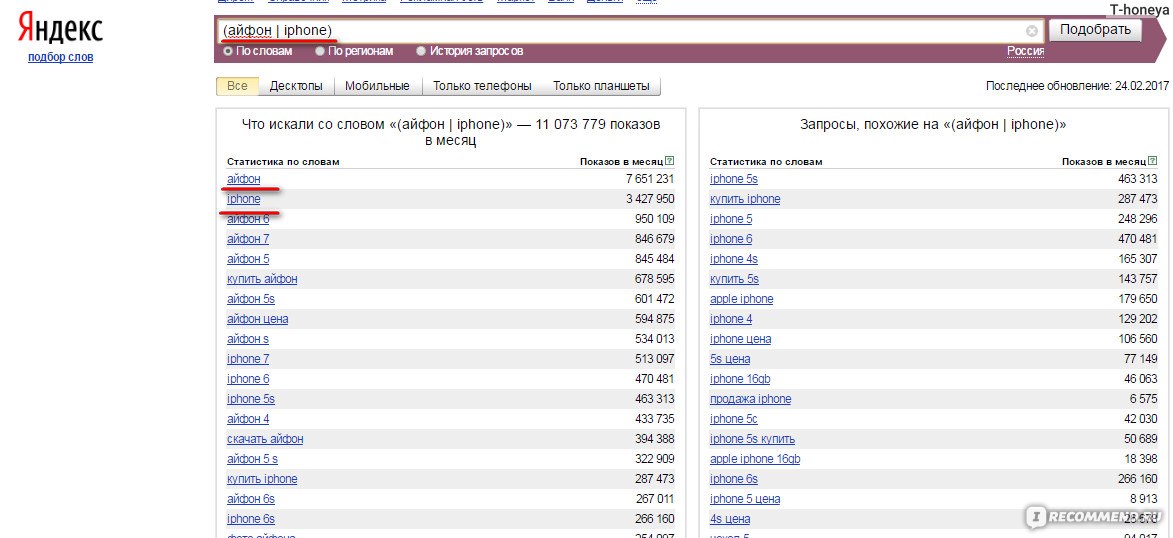Open the 'айфон 6' query link
The image size is (1173, 538).
[x=248, y=219]
